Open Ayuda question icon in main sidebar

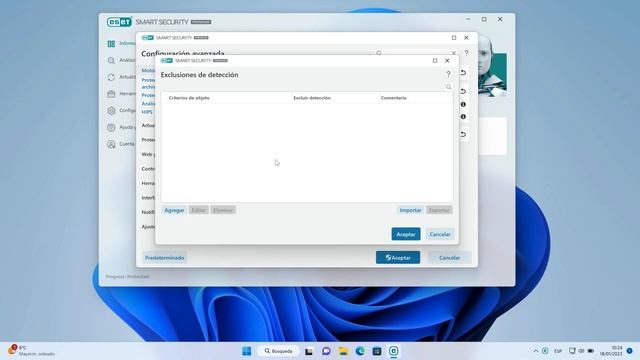click(x=111, y=127)
